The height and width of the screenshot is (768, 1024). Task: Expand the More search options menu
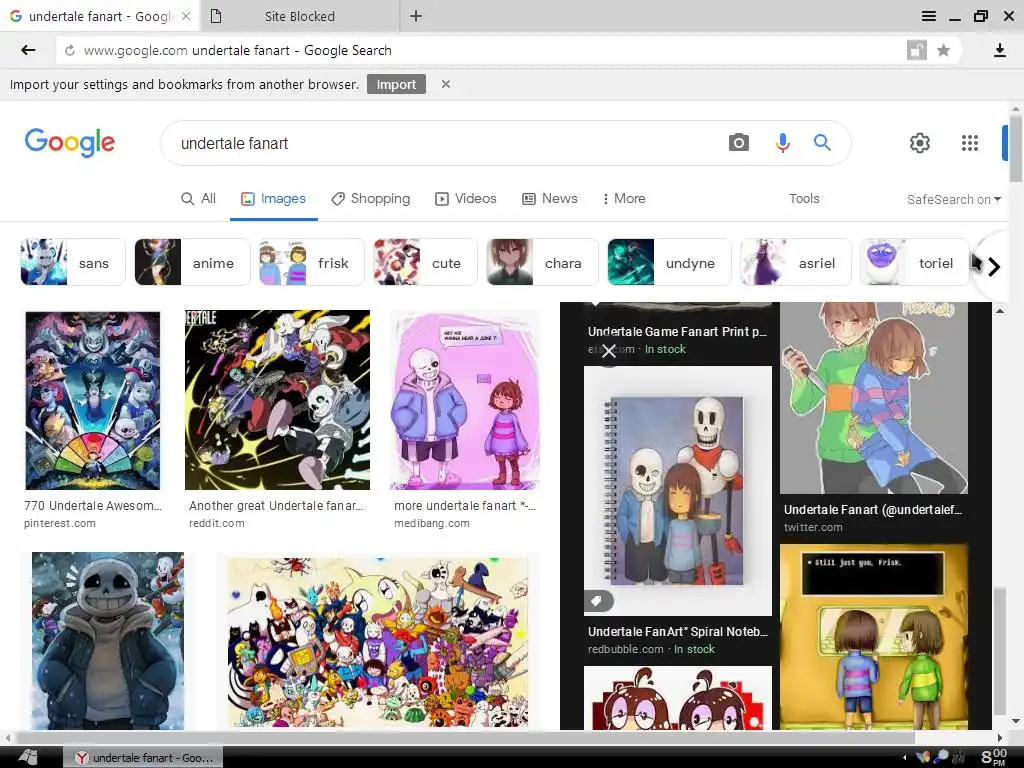pyautogui.click(x=624, y=199)
